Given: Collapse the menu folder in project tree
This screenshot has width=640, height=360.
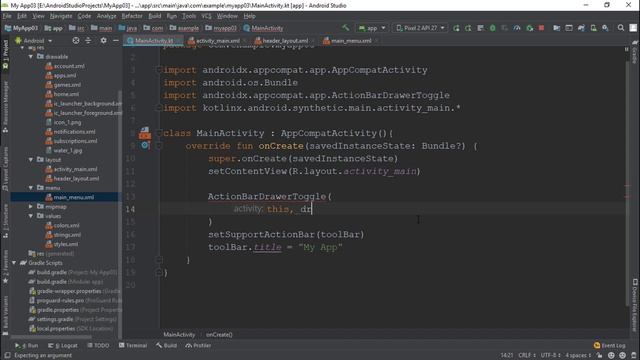Looking at the screenshot, I should (31, 188).
